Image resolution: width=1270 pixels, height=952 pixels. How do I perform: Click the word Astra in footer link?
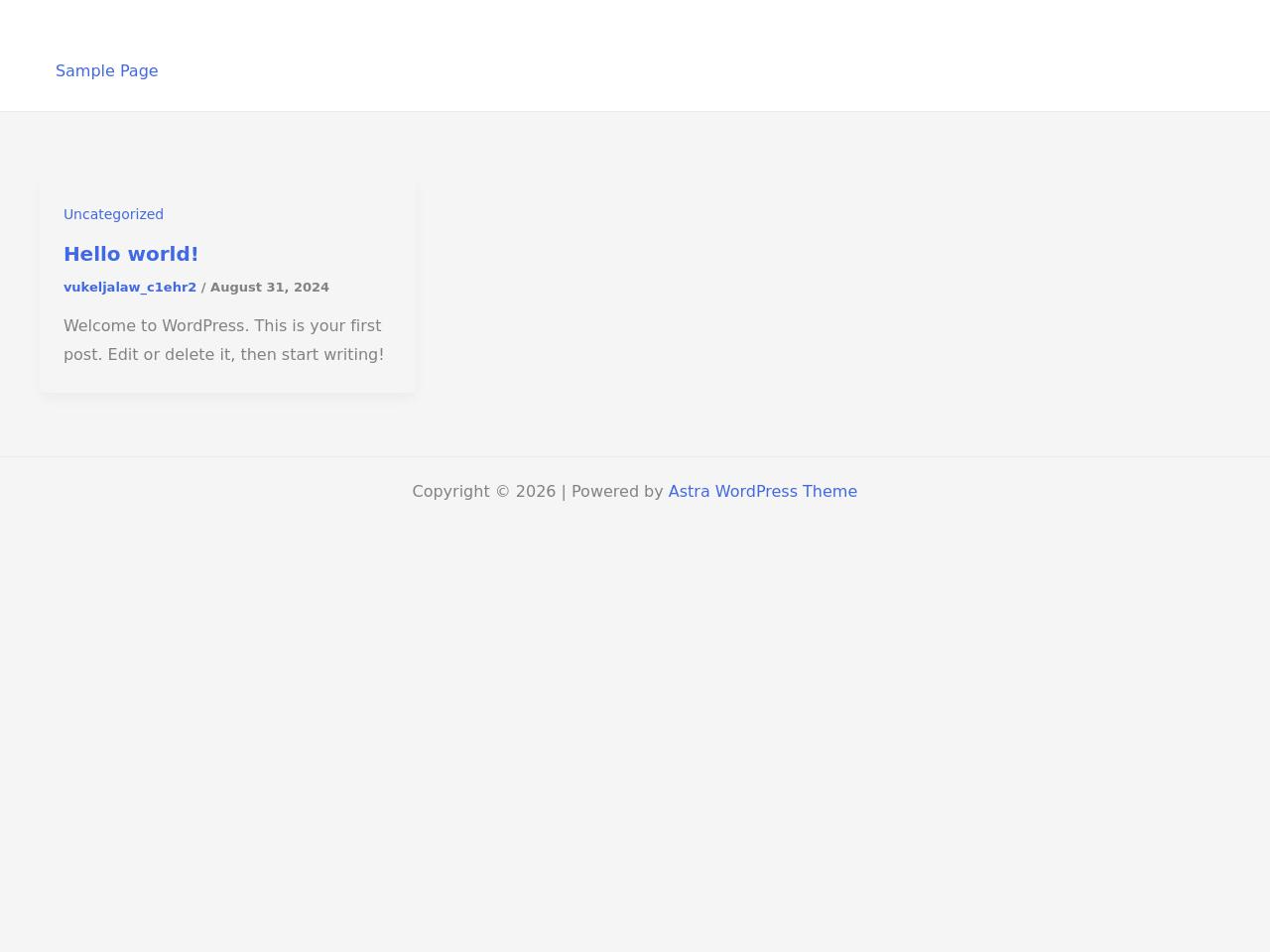(689, 491)
